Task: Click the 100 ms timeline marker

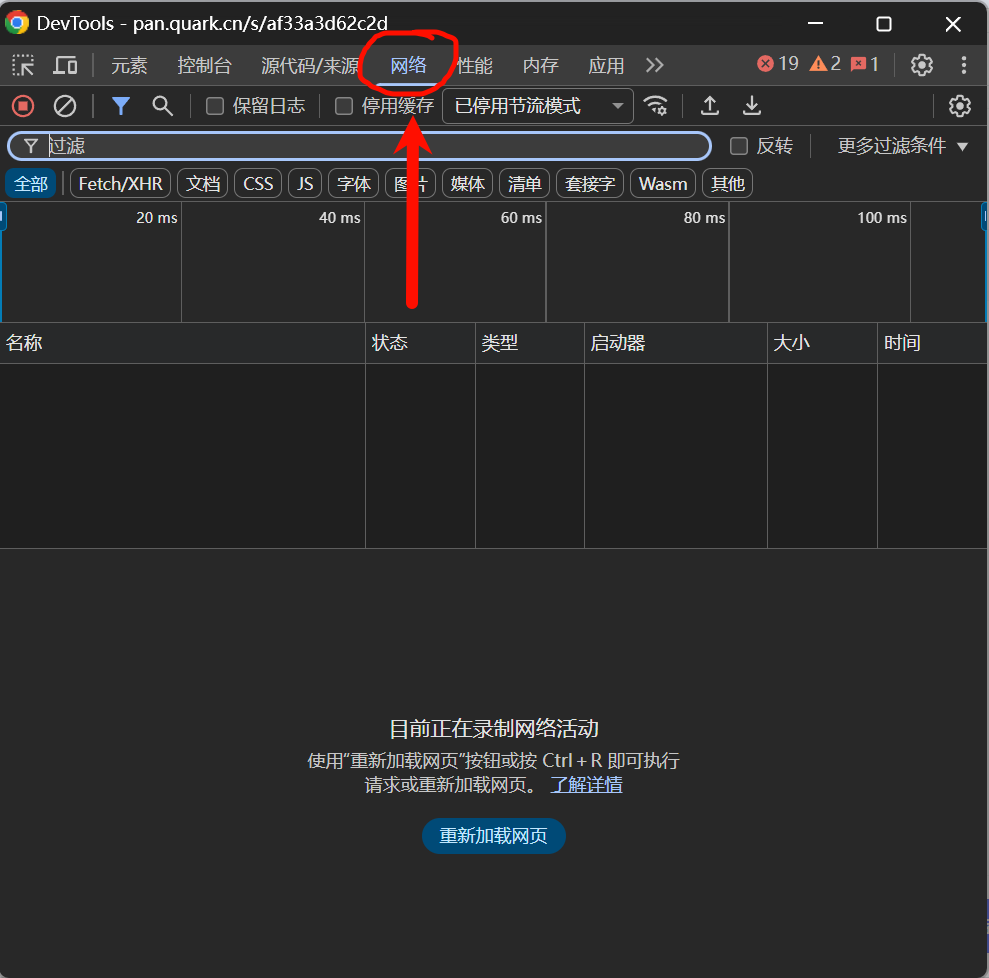Action: click(882, 218)
